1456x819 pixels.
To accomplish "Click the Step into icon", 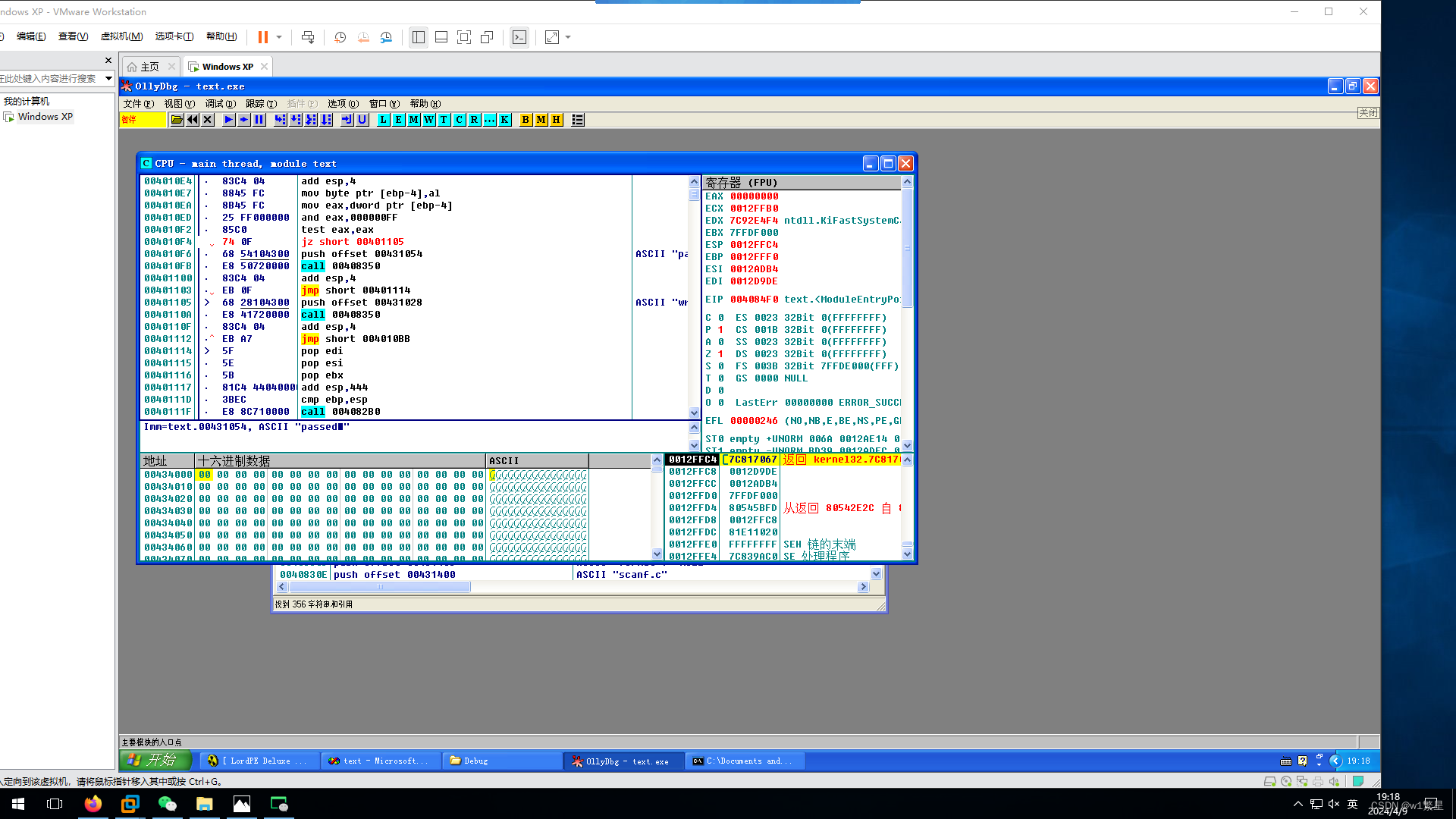I will tap(280, 120).
